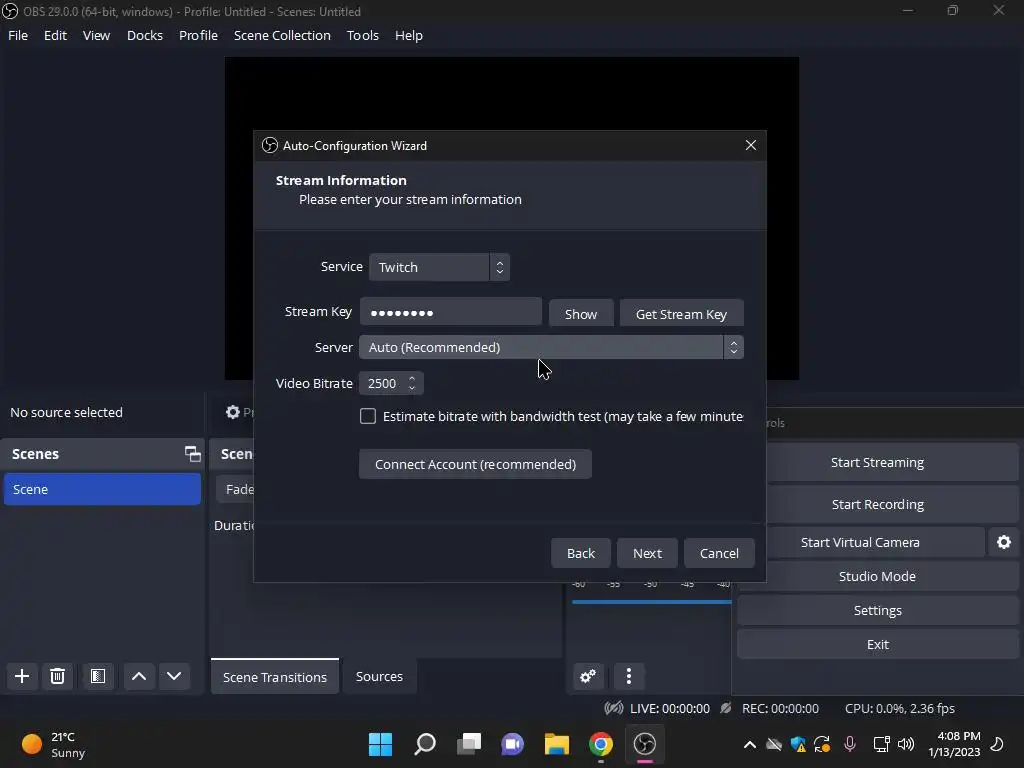Open volume icon in system tray

[906, 744]
